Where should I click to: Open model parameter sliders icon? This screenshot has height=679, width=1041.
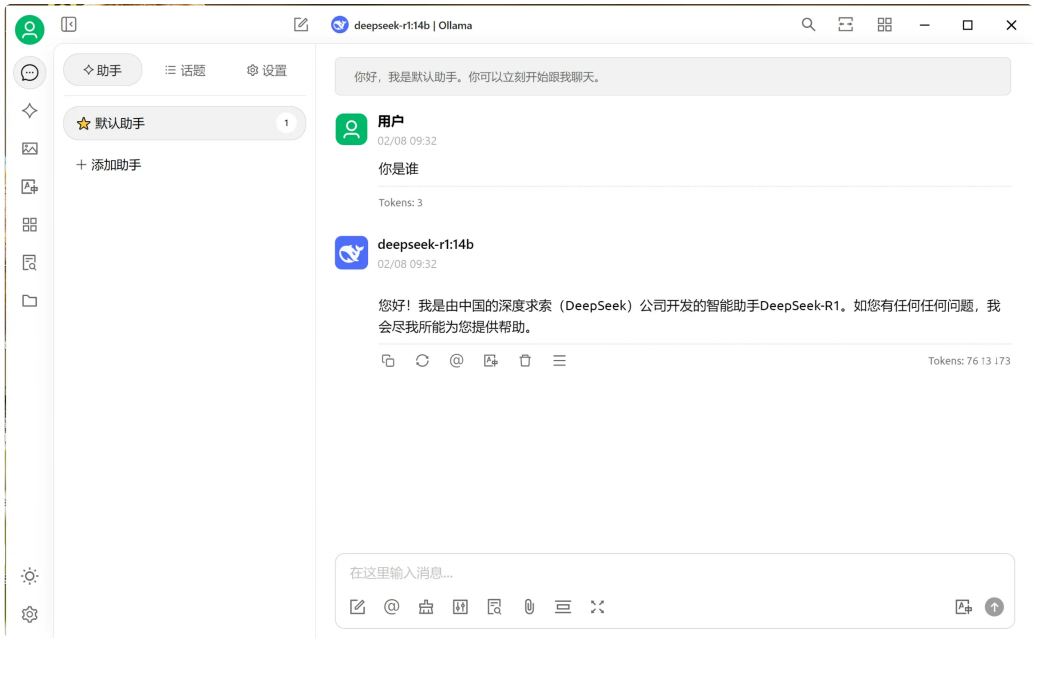[x=460, y=607]
